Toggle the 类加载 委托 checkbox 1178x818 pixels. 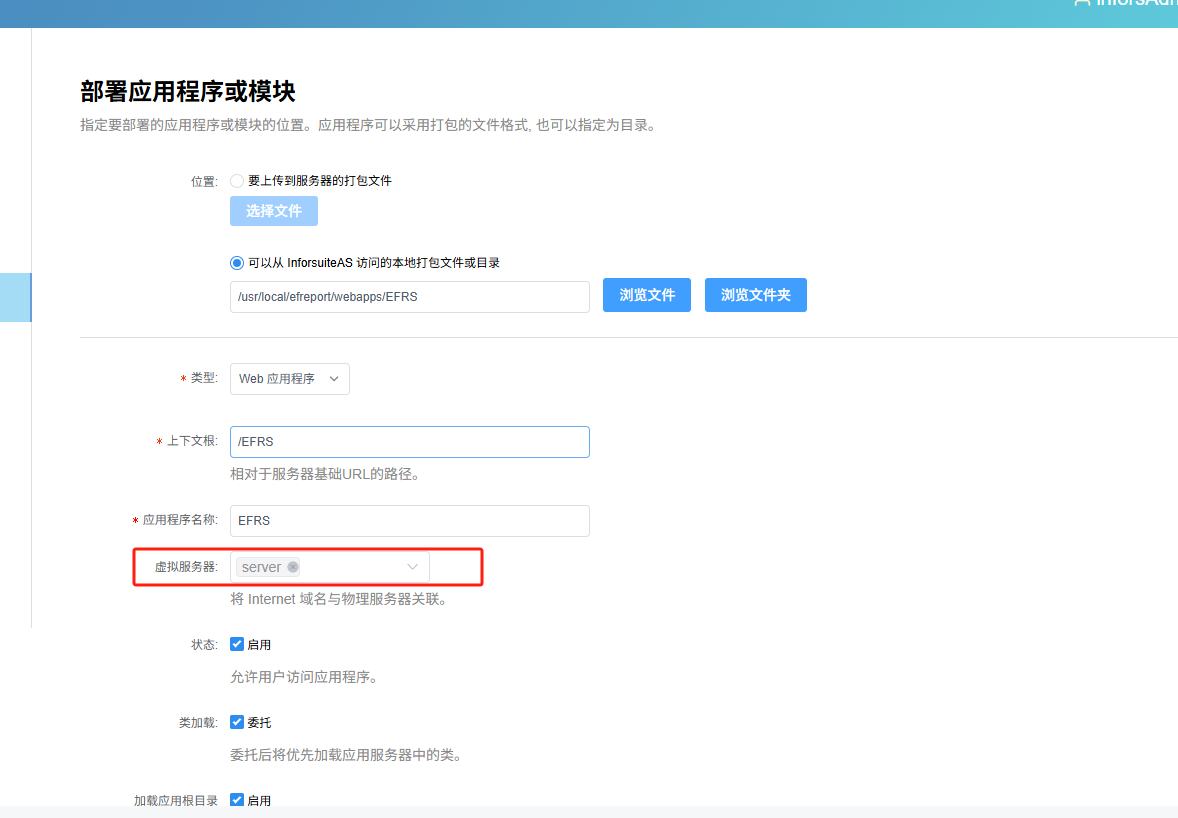[x=237, y=722]
